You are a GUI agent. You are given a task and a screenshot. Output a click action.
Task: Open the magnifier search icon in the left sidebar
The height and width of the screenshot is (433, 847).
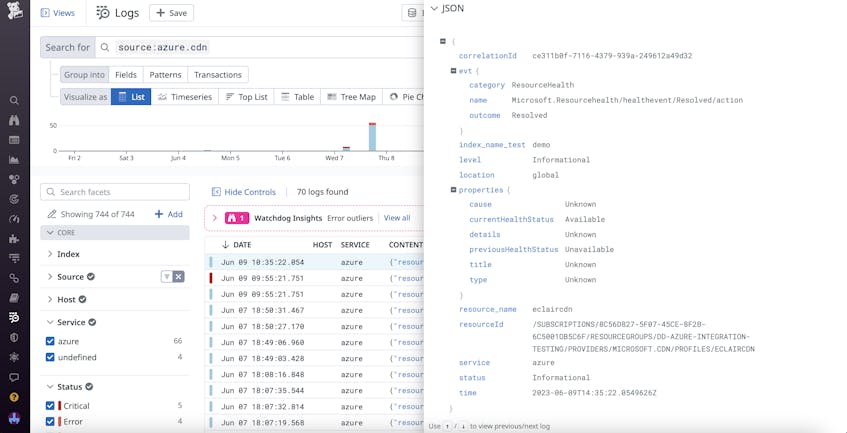(15, 100)
